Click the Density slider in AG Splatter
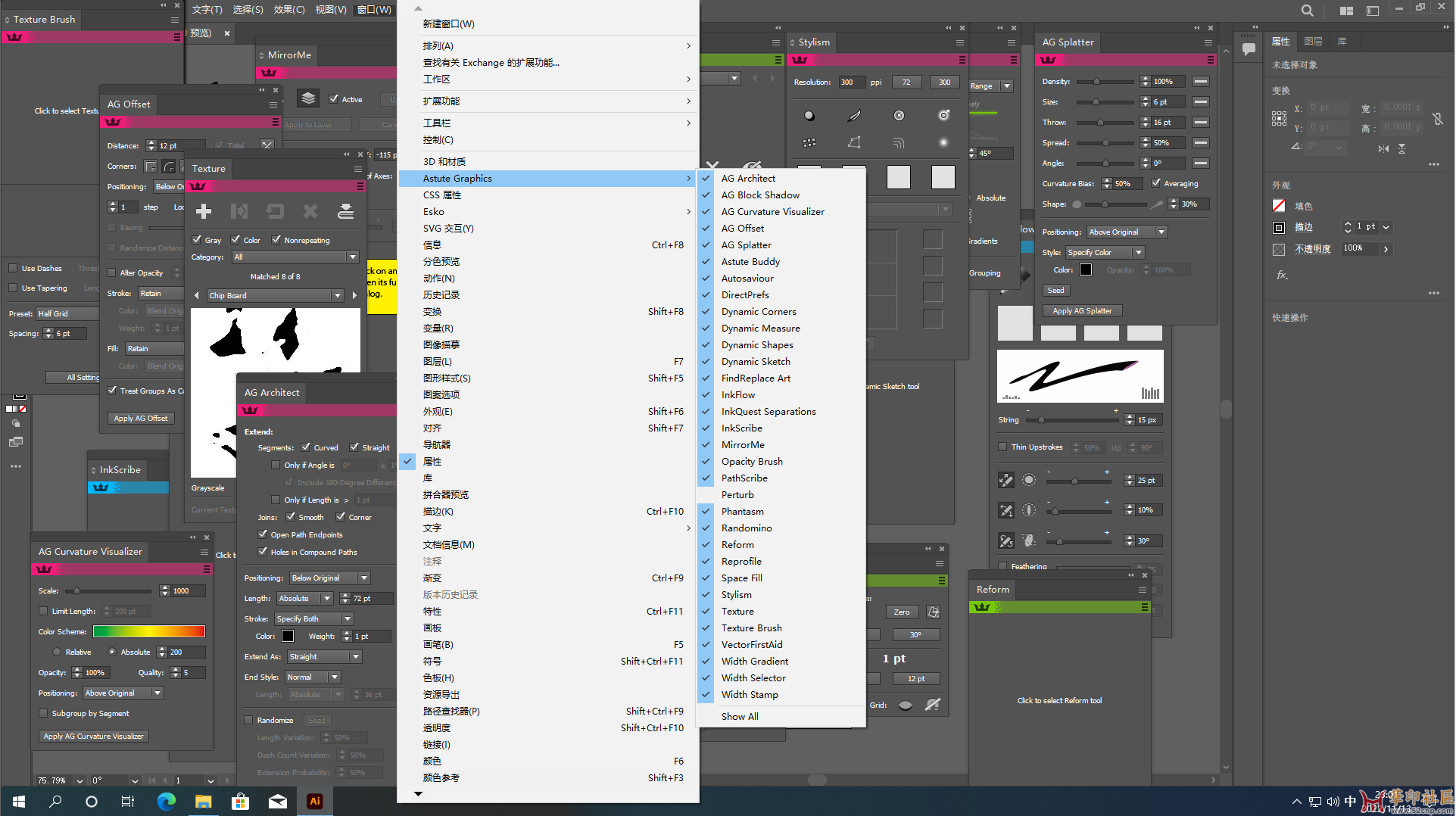Screen dimensions: 1456x816 tap(1105, 82)
